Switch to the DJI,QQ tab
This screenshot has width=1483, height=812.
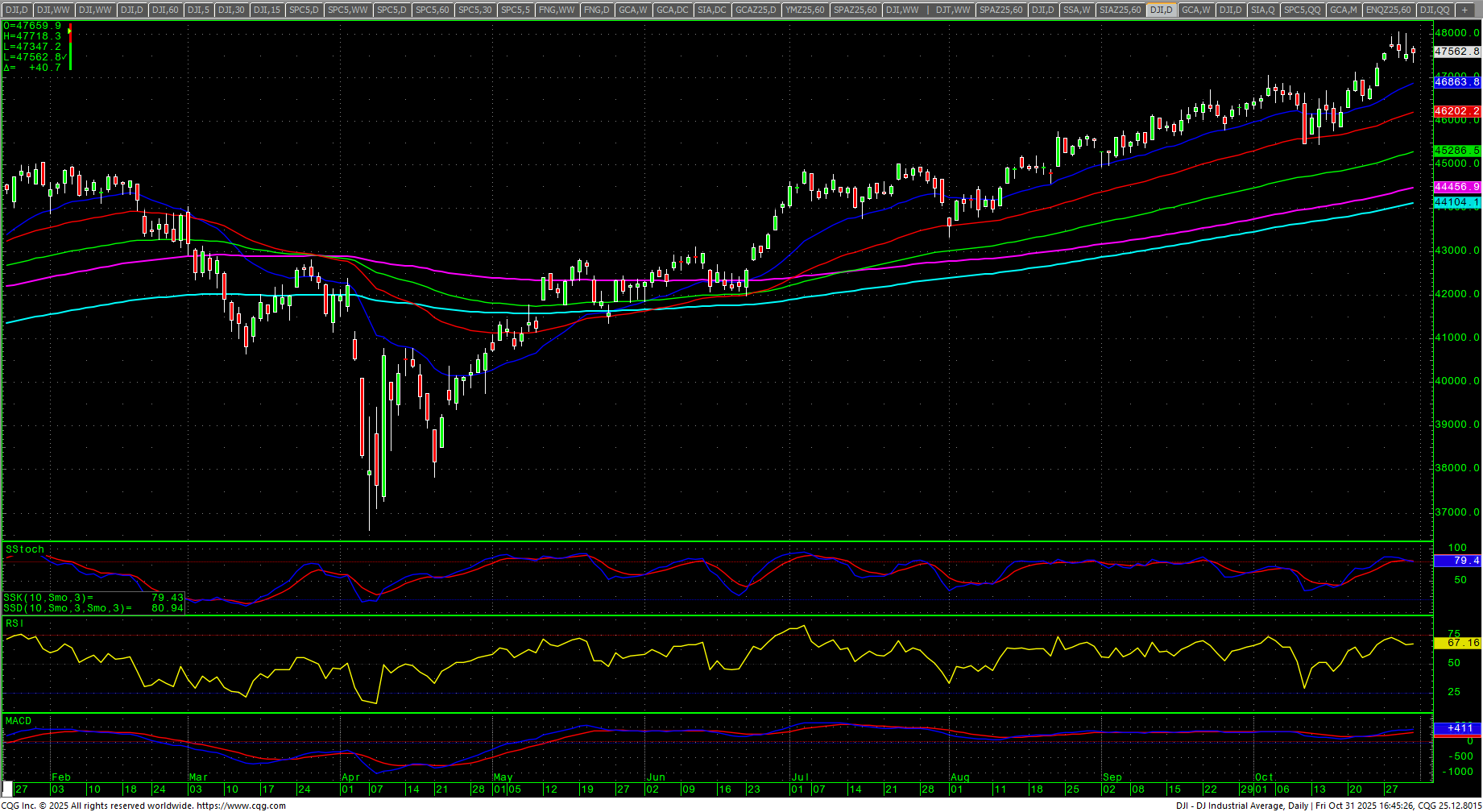[x=1434, y=10]
